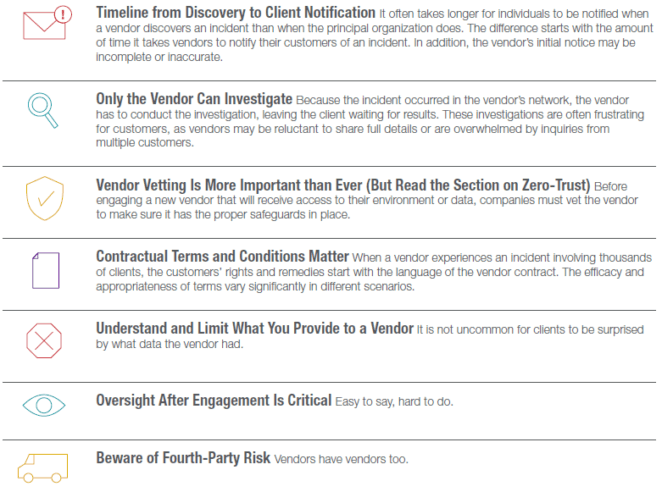Viewport: 662px width, 492px height.
Task: Click the paragraph mentioning multiple customers
Action: tap(370, 121)
